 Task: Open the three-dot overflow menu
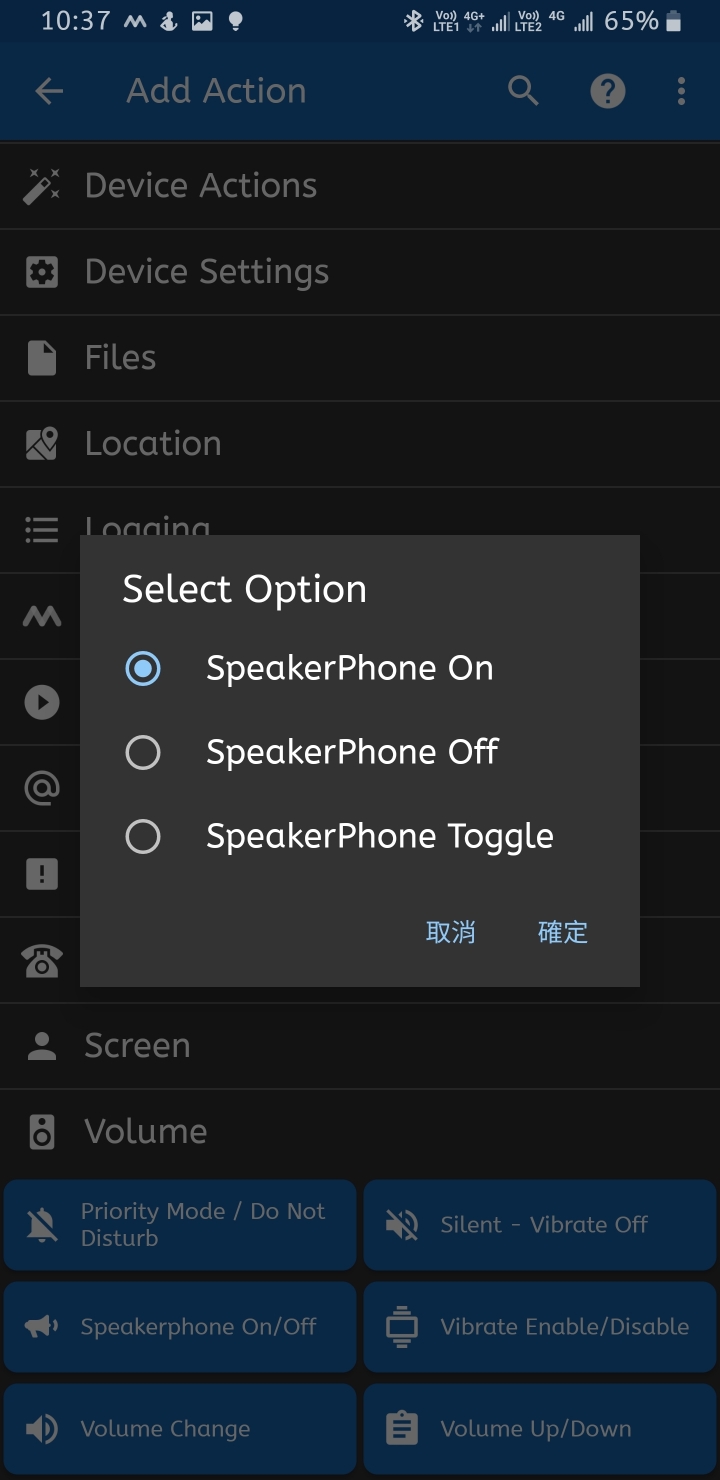(x=681, y=91)
